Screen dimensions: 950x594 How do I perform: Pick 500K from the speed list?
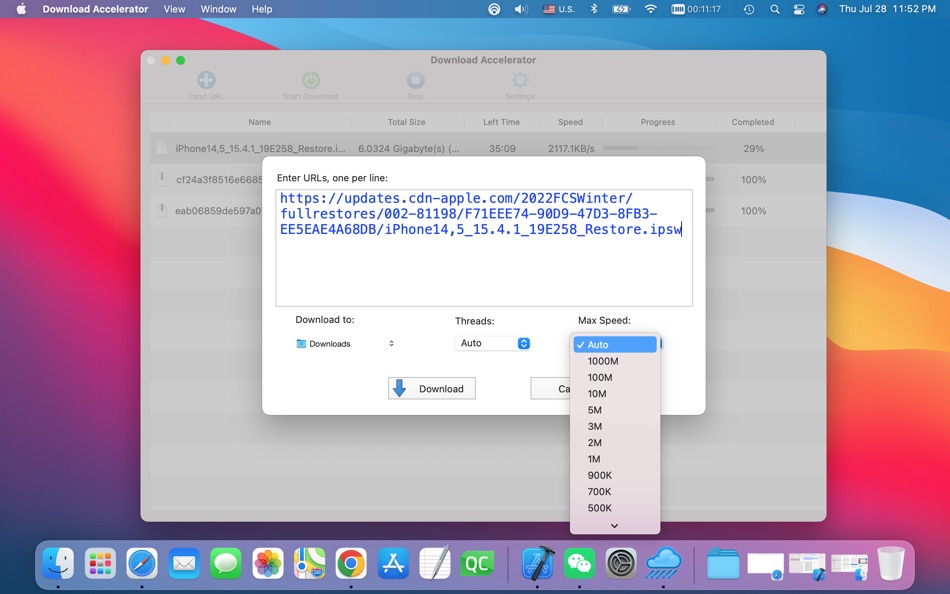(x=615, y=508)
